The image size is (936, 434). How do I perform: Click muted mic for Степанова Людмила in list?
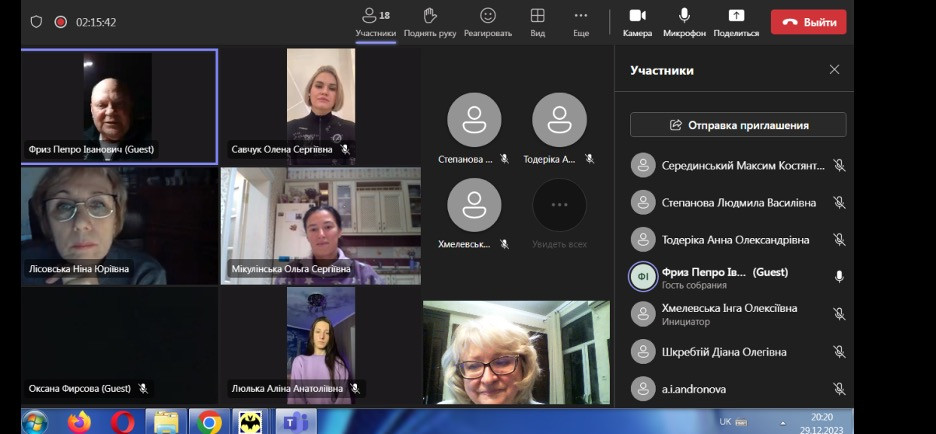tap(839, 202)
